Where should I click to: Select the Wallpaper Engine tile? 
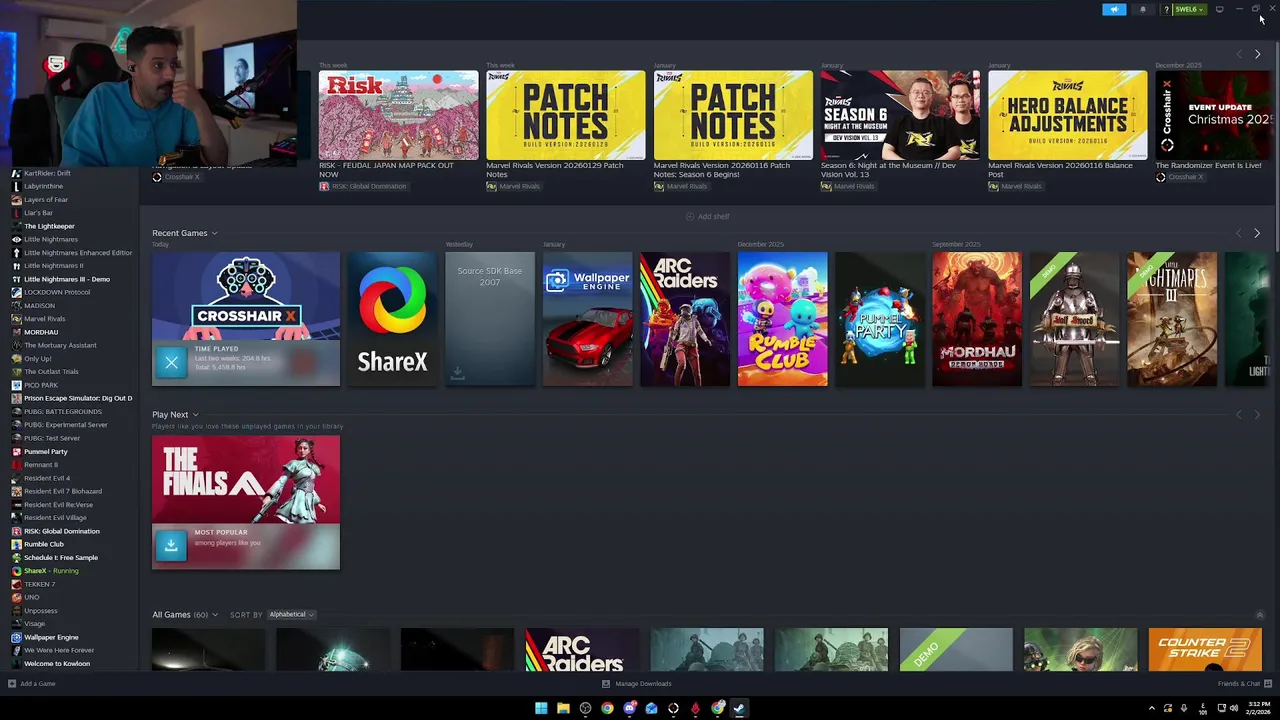tap(587, 318)
